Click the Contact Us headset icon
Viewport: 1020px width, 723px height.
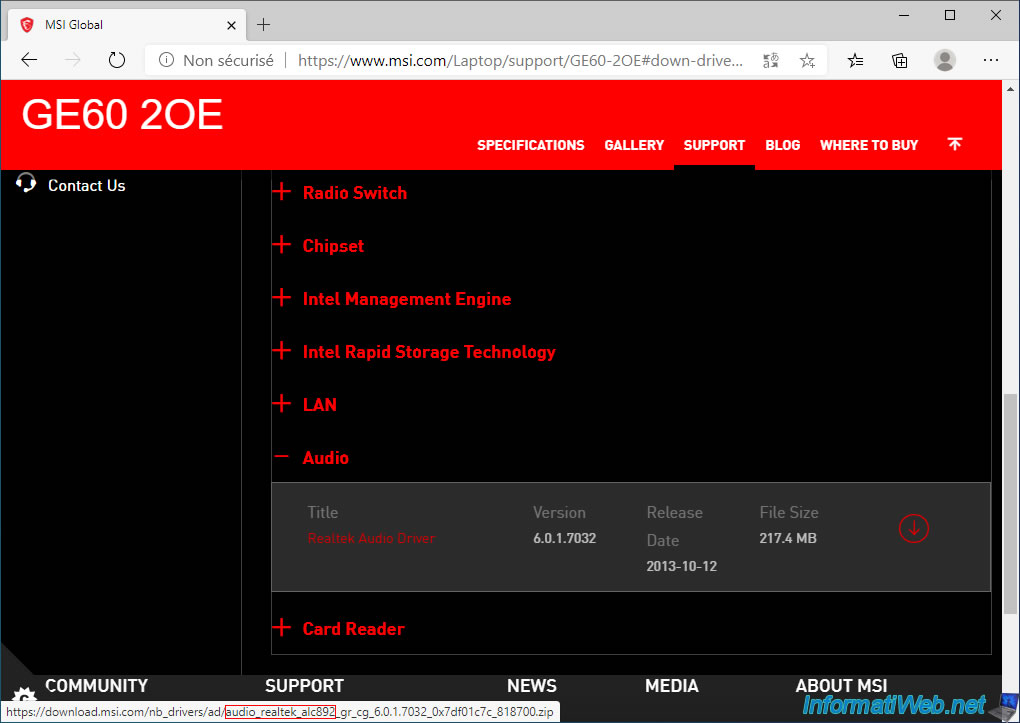pos(26,183)
